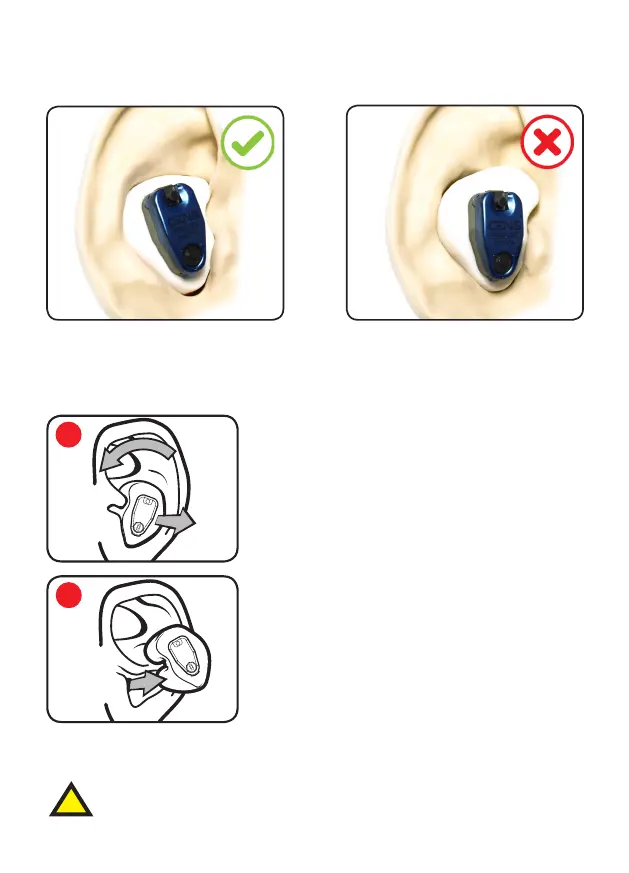The image size is (629, 873).
Task: Click the curved double-headed arrow above the ear
Action: [x=139, y=454]
